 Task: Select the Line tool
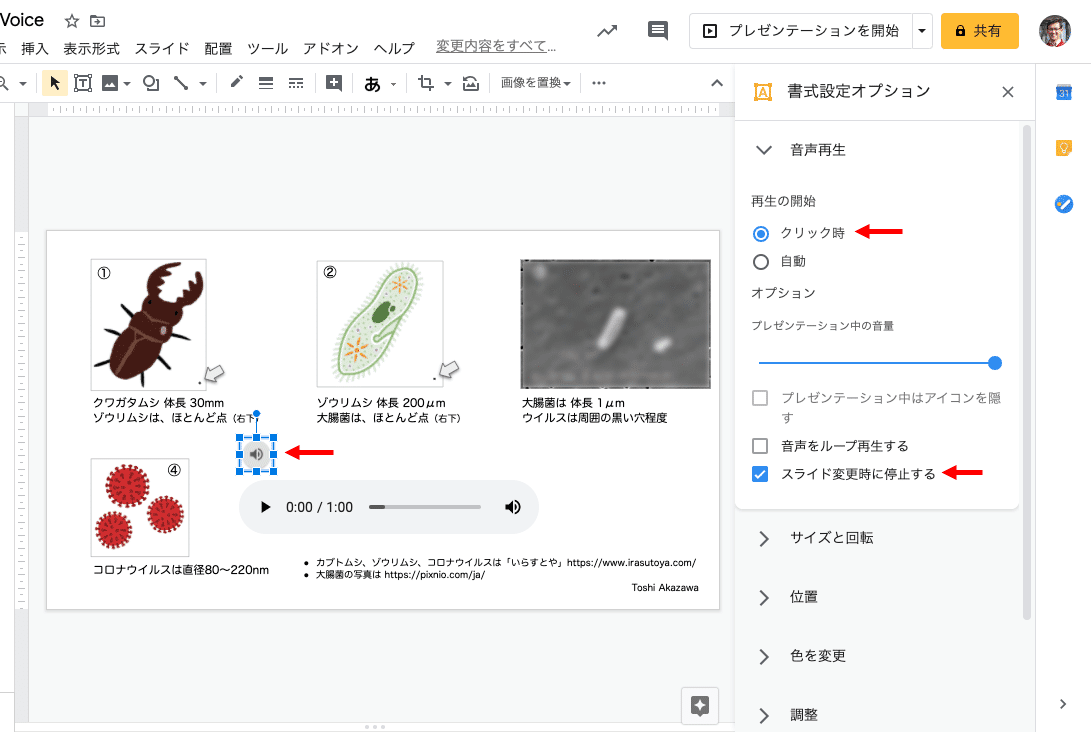tap(182, 82)
